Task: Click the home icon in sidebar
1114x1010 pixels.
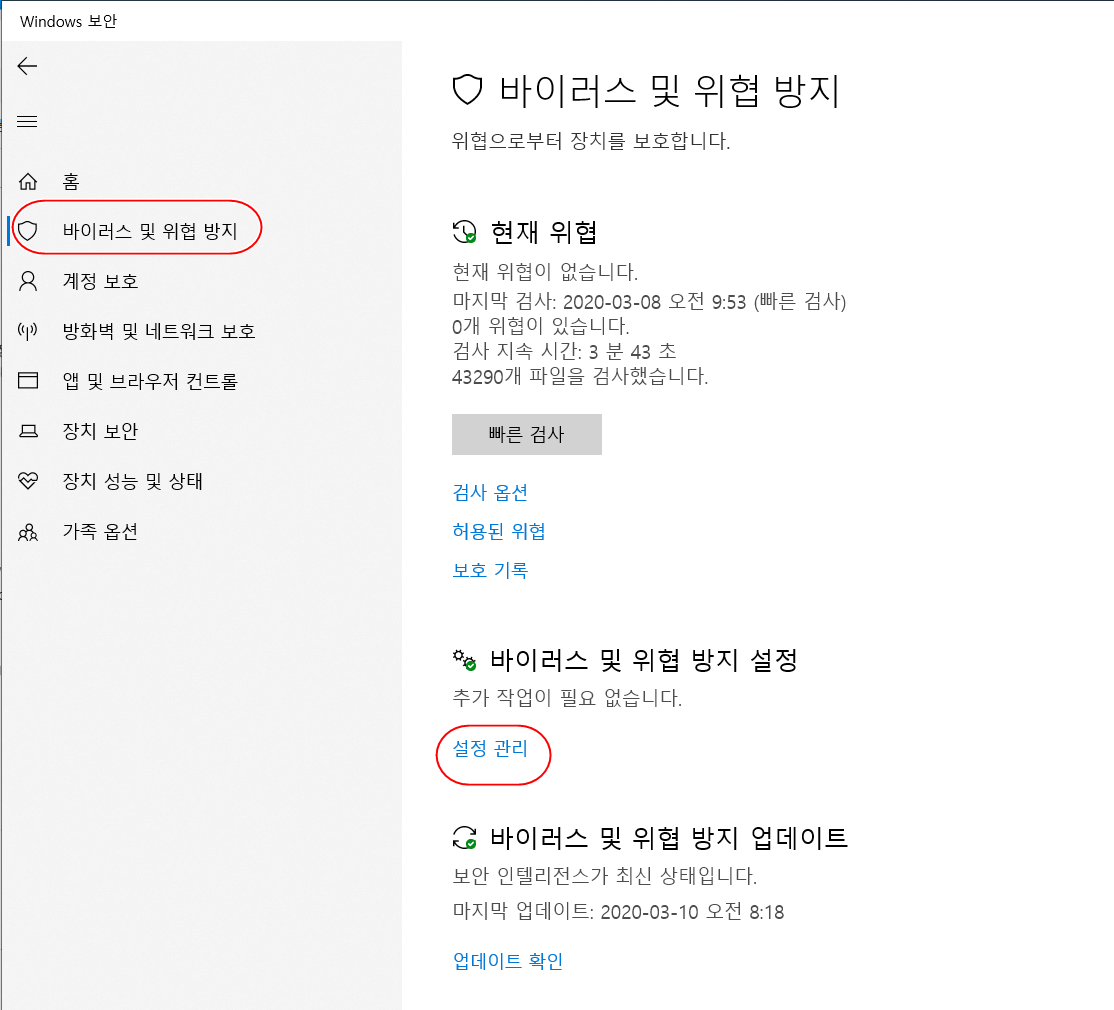Action: point(28,182)
